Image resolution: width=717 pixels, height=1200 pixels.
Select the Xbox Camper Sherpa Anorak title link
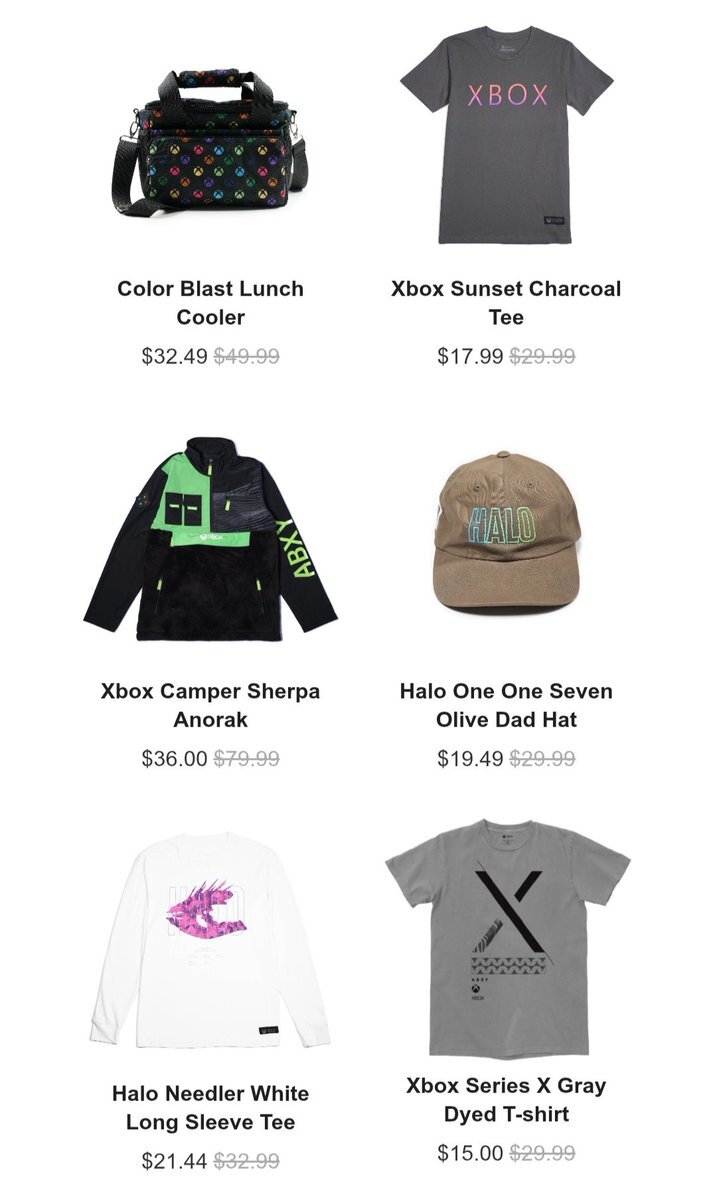(x=210, y=705)
